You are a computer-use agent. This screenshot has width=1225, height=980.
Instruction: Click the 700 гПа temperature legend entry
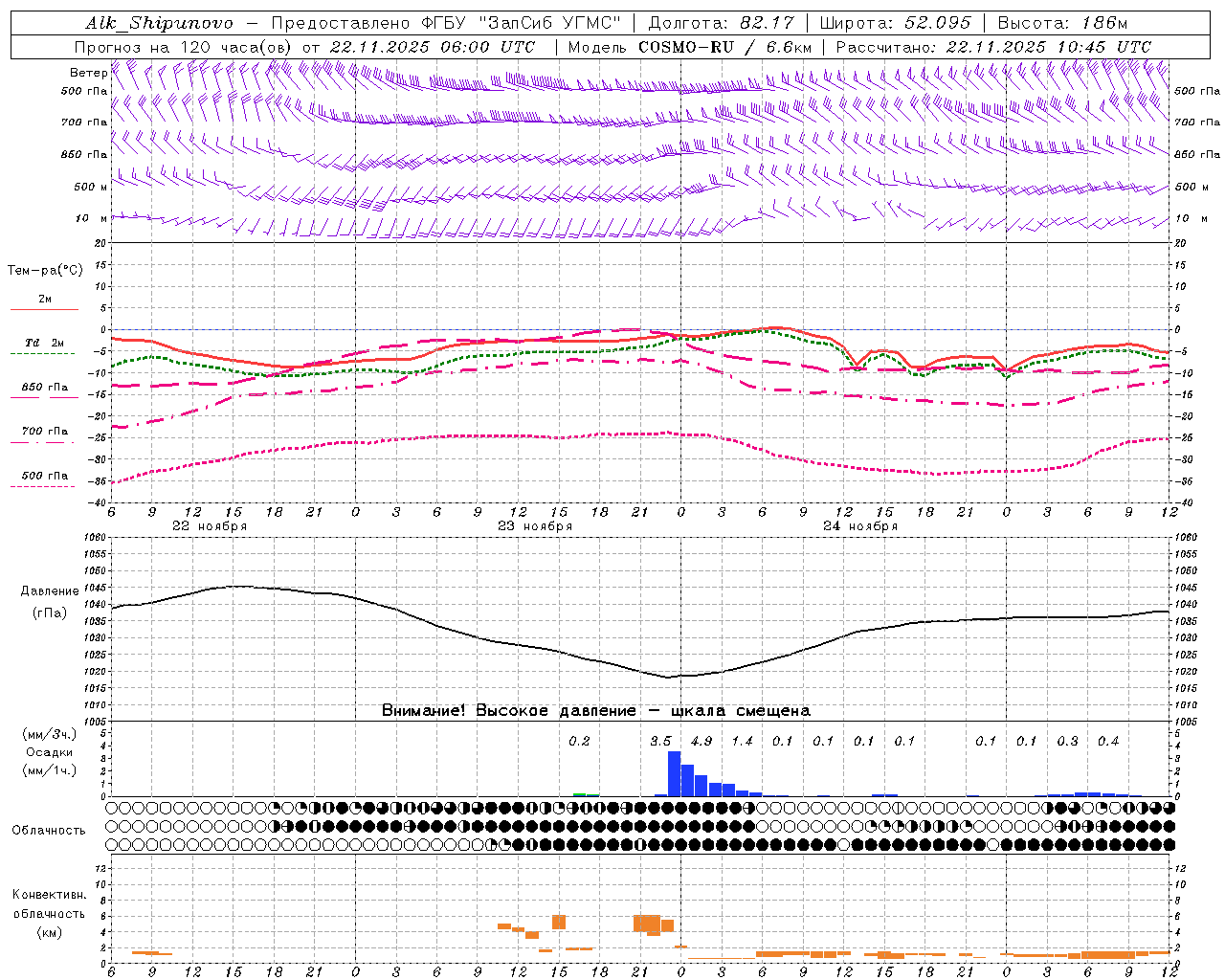pos(45,432)
